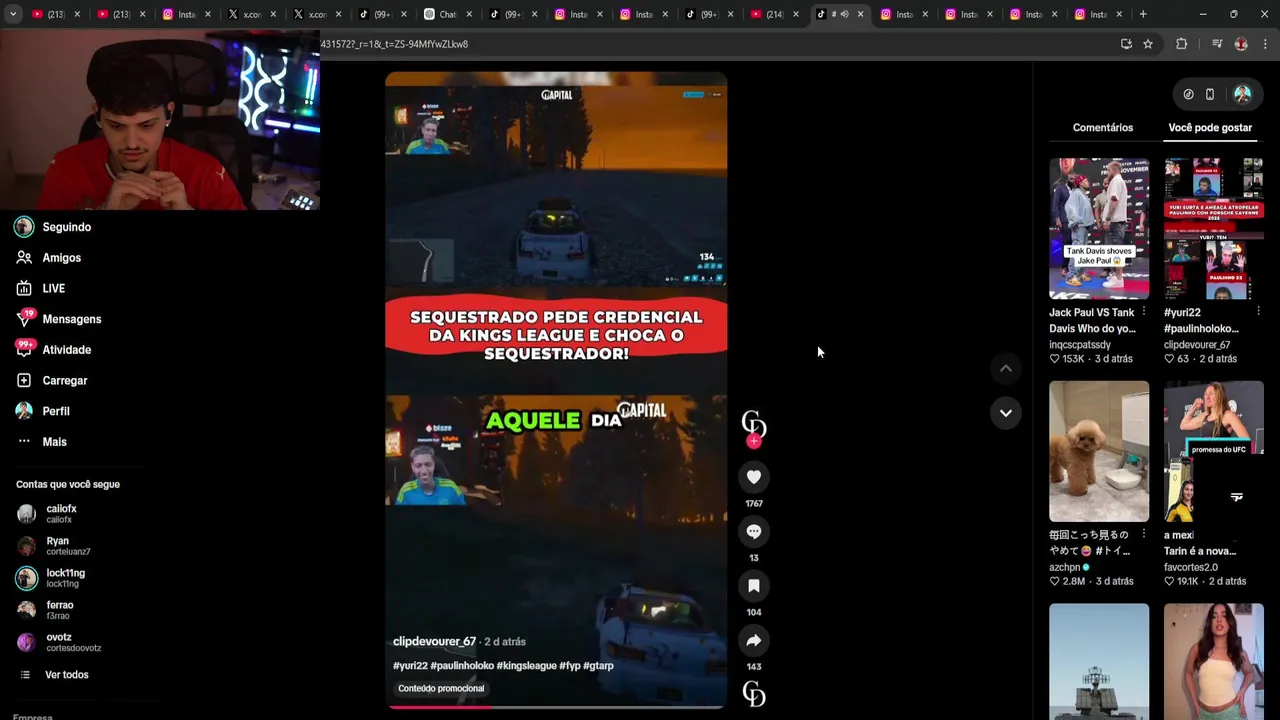Open the radar truck video thumbnail
Image resolution: width=1280 pixels, height=720 pixels.
(x=1099, y=661)
